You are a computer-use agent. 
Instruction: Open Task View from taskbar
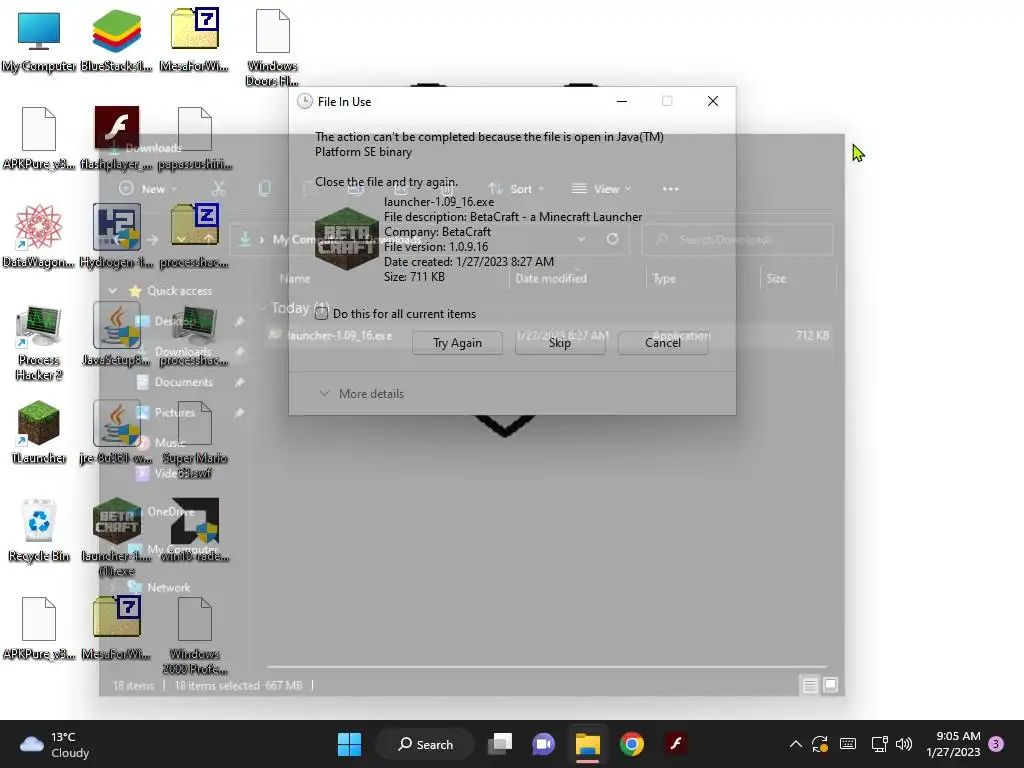coord(501,744)
